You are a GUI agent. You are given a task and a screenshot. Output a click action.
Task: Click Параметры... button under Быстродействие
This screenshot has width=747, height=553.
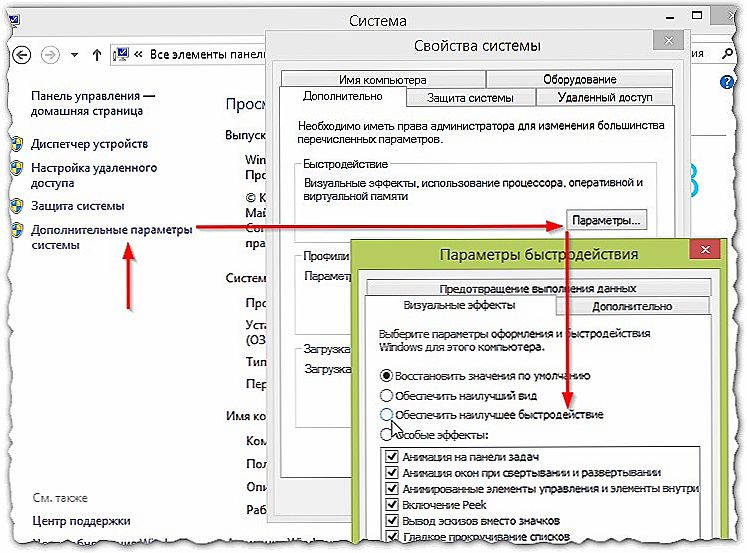[x=606, y=220]
